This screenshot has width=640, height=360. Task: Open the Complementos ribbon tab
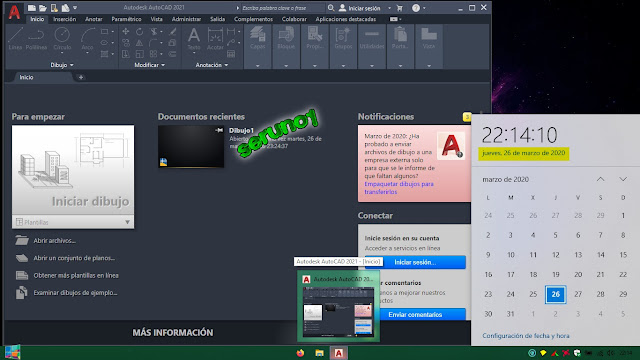(x=253, y=19)
